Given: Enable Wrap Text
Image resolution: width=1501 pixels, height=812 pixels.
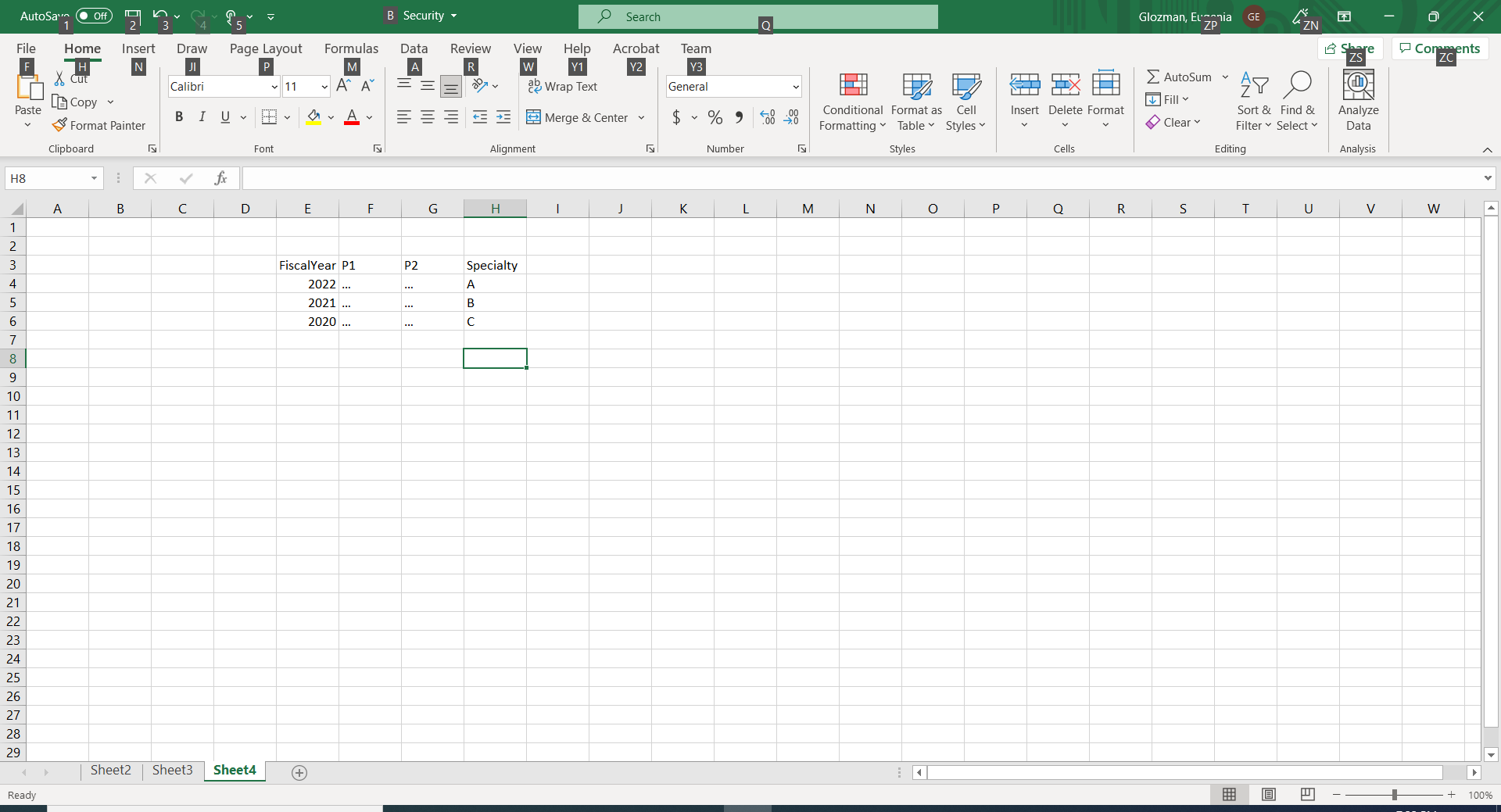Looking at the screenshot, I should (x=564, y=87).
